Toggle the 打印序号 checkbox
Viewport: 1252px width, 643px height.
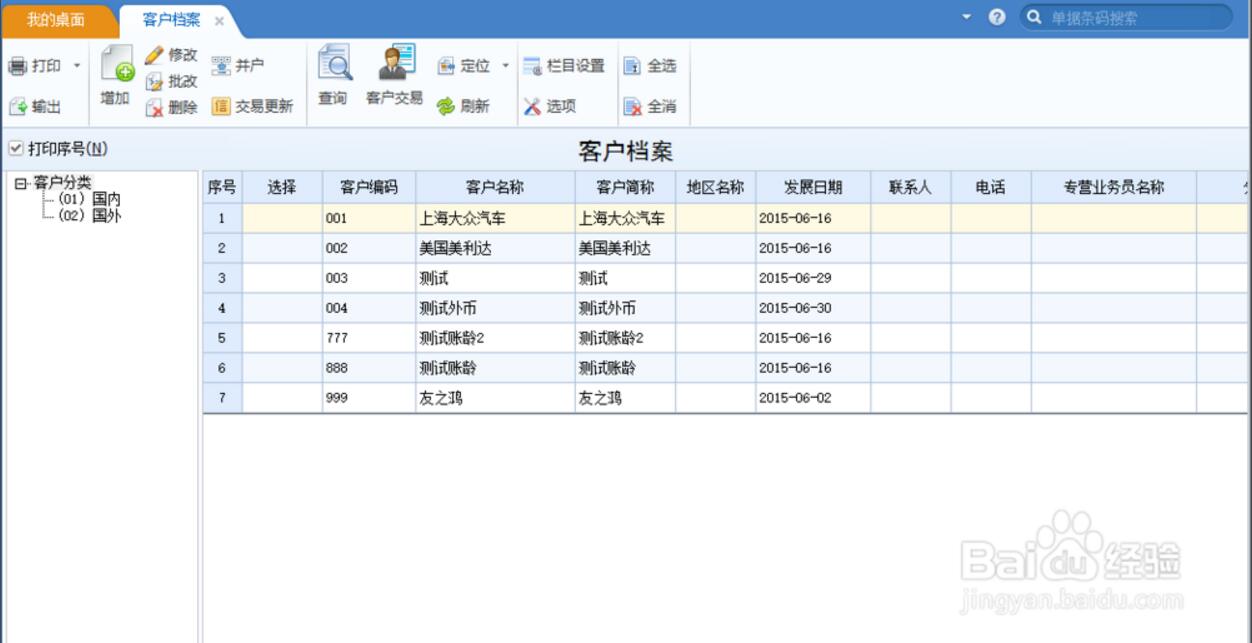point(16,149)
